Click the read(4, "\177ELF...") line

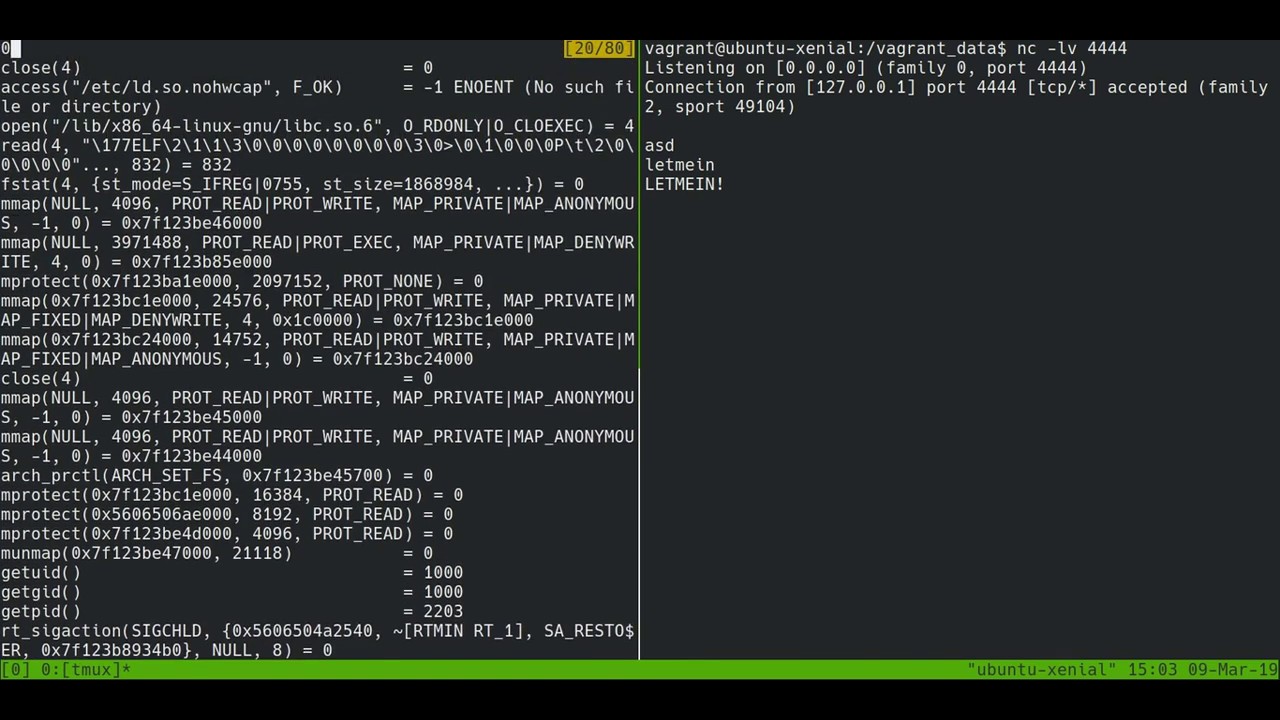point(317,155)
